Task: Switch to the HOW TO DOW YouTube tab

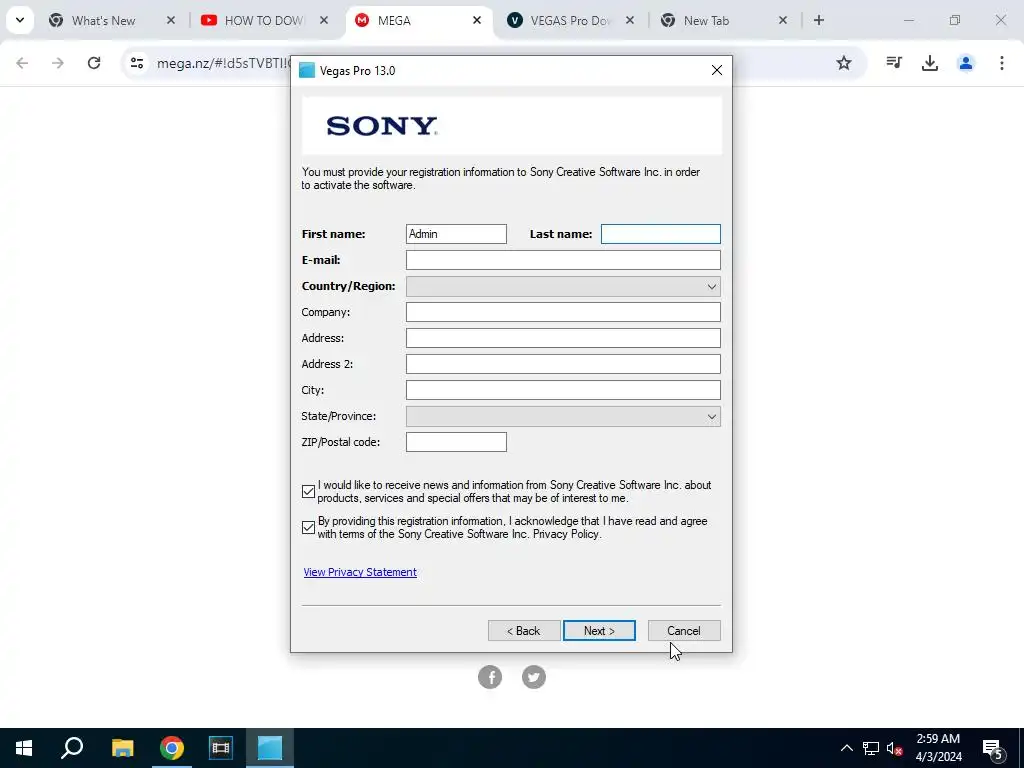Action: [264, 20]
